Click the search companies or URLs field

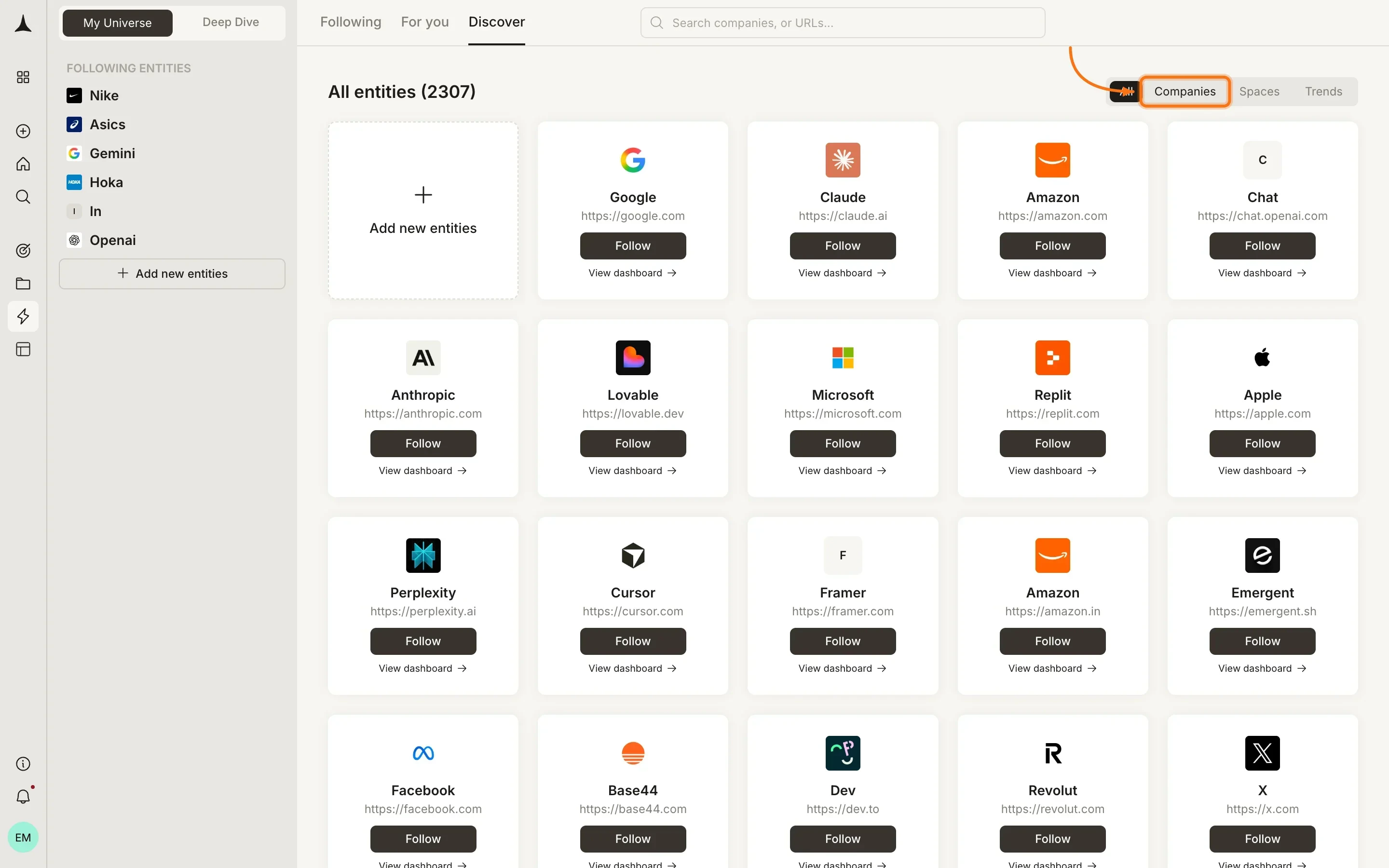click(843, 23)
